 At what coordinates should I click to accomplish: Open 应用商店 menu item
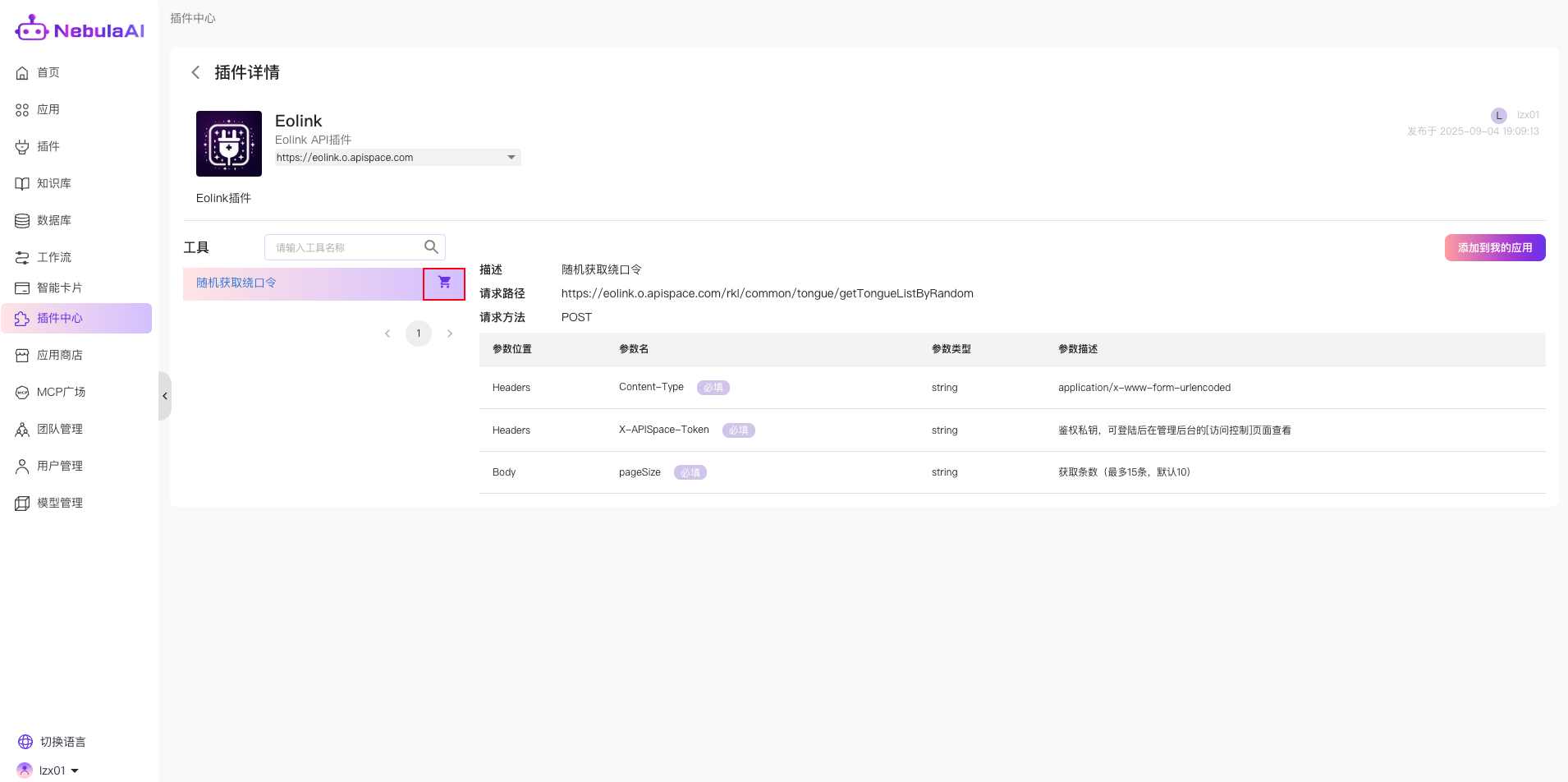pyautogui.click(x=60, y=356)
